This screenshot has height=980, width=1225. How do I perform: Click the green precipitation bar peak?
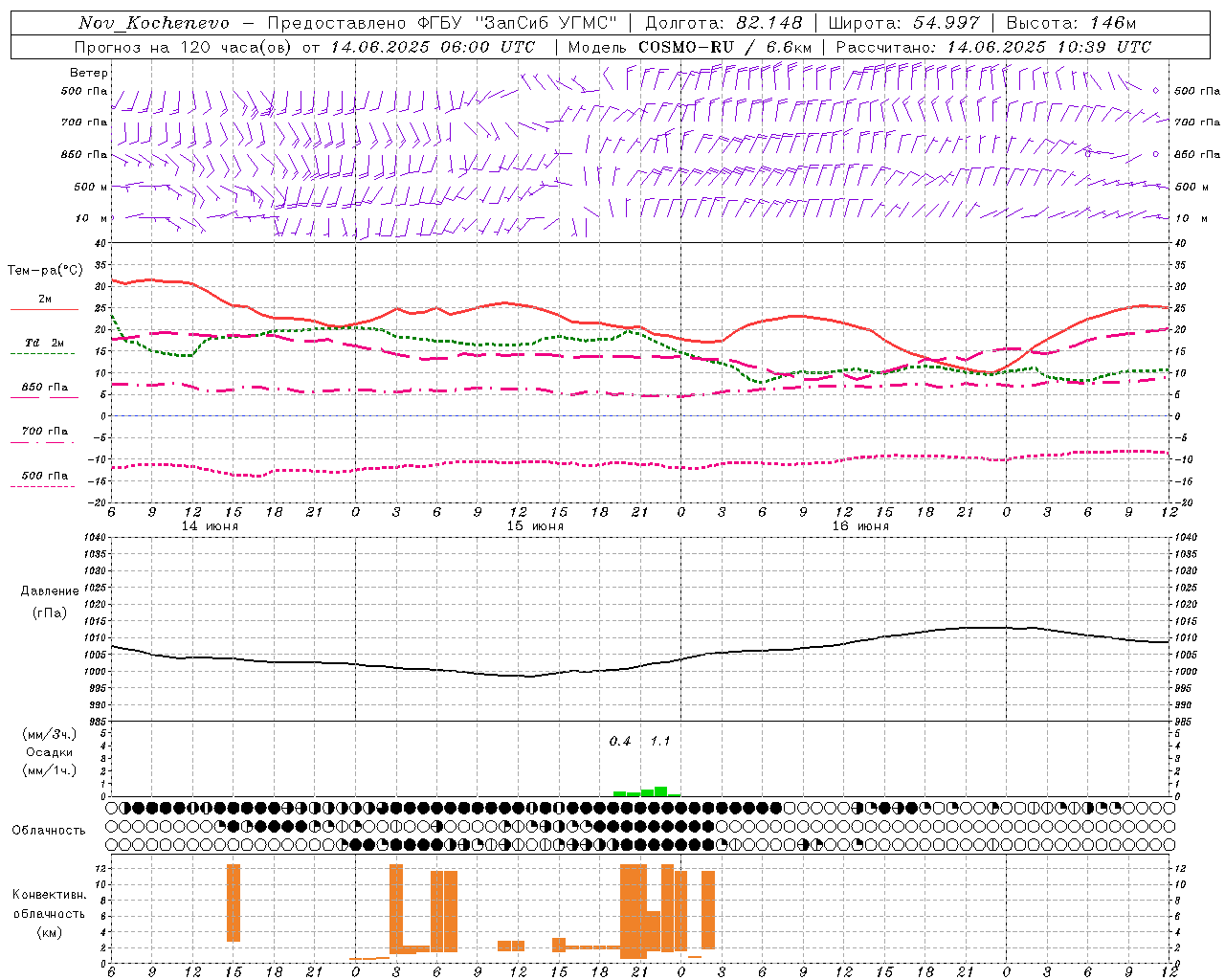tap(660, 791)
